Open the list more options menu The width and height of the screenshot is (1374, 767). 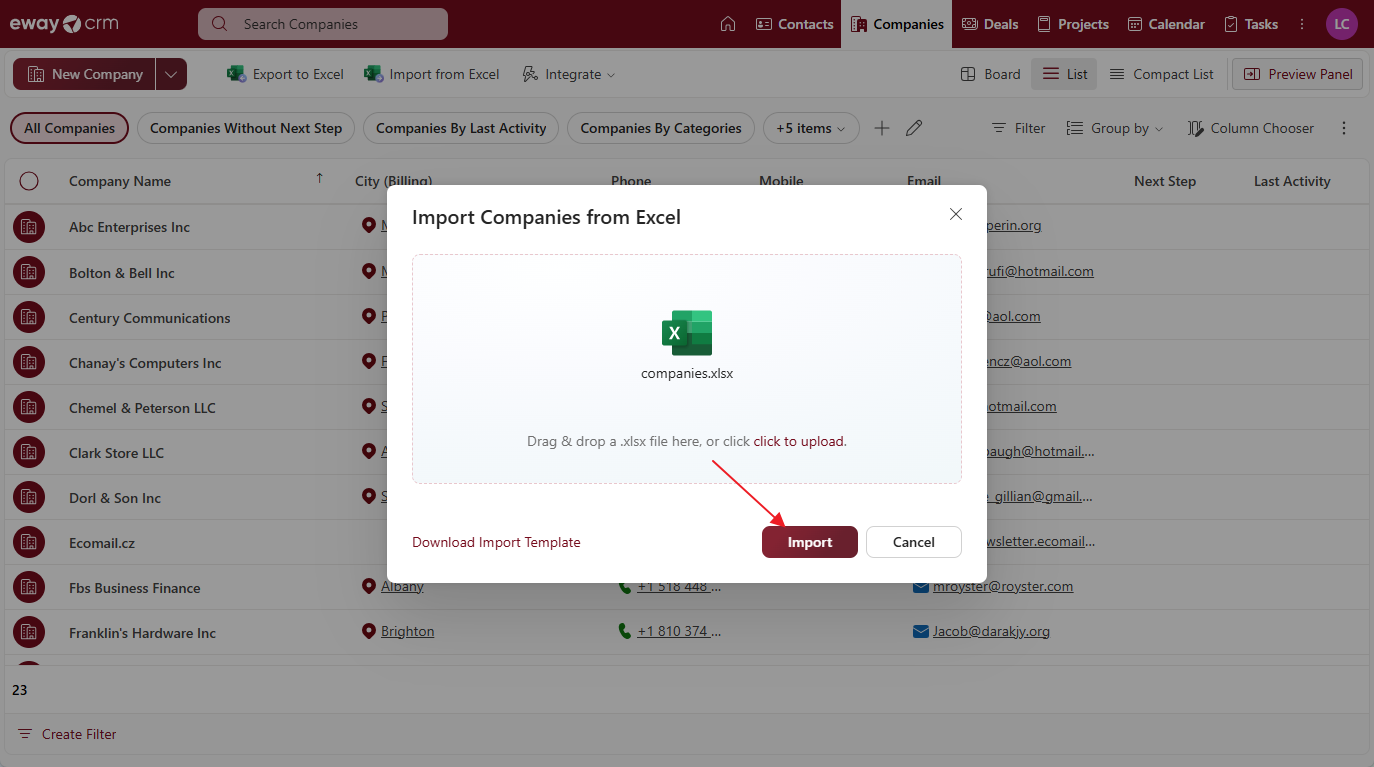1344,128
